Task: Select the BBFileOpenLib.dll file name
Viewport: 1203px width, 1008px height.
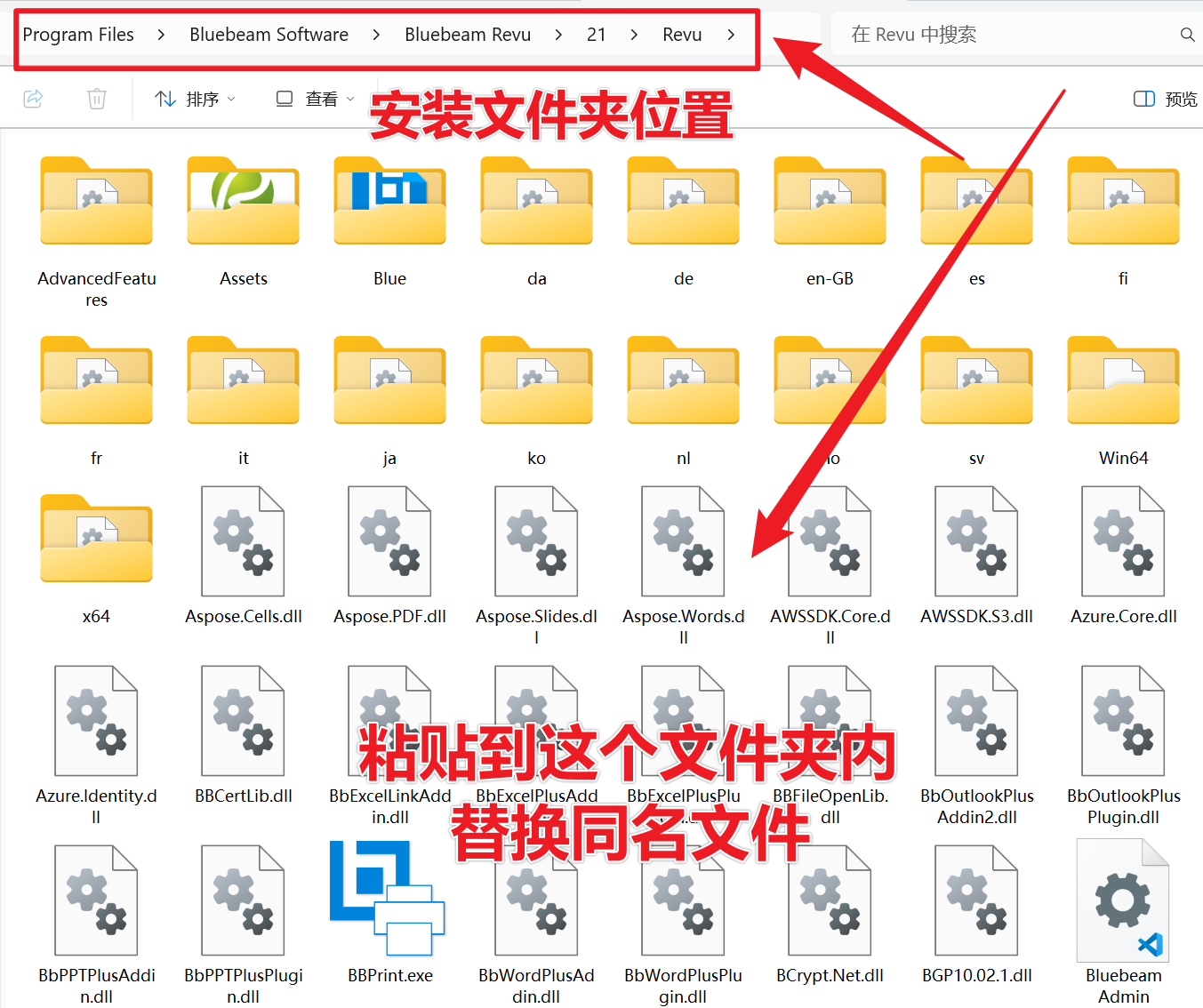Action: 830,806
